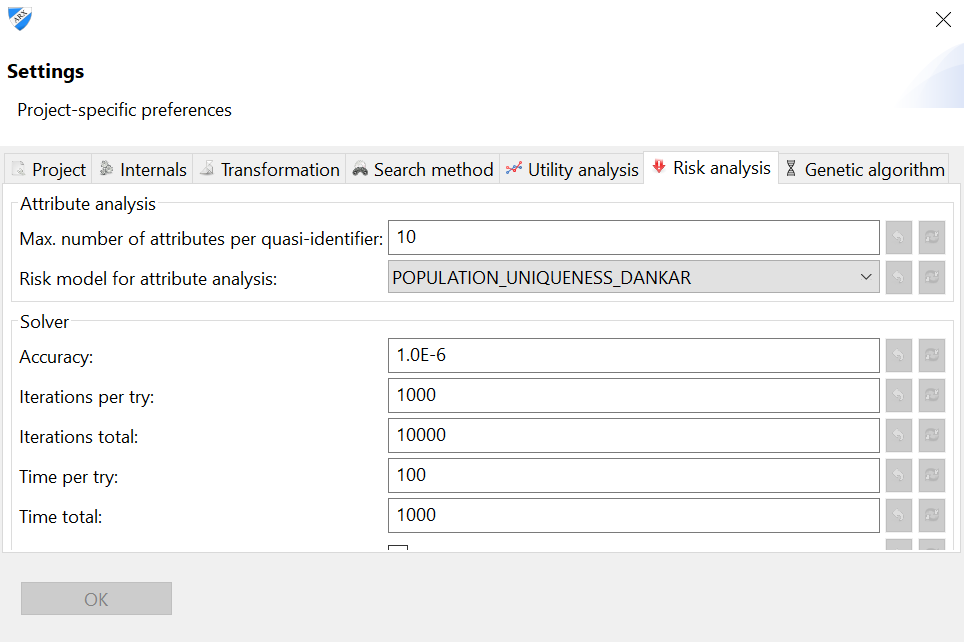
Task: Reset Iterations per try using its default icon
Action: tap(931, 395)
